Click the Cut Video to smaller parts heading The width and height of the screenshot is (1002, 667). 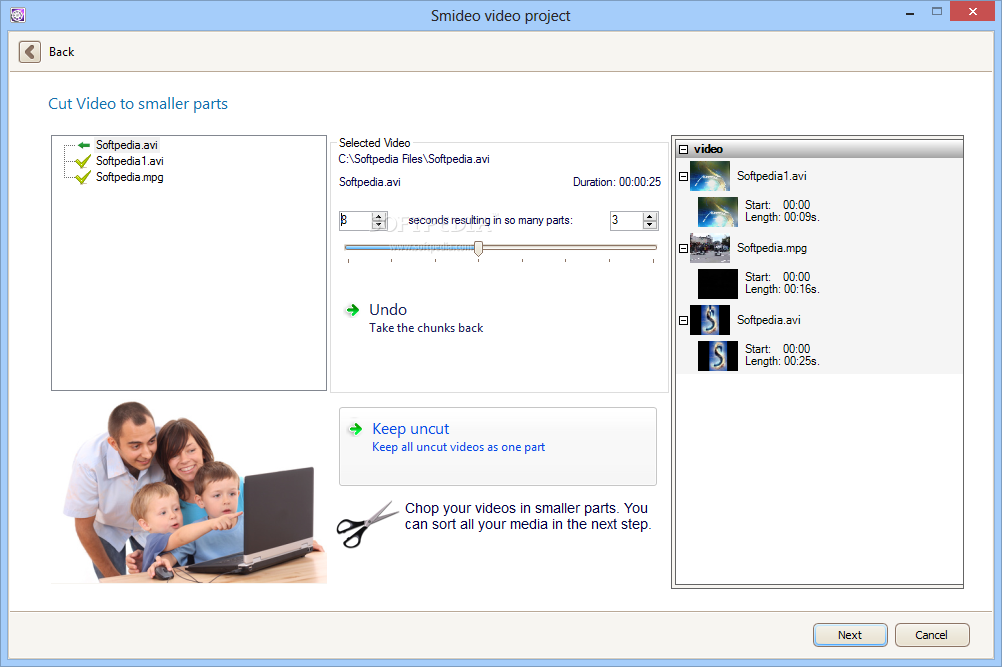(x=138, y=104)
